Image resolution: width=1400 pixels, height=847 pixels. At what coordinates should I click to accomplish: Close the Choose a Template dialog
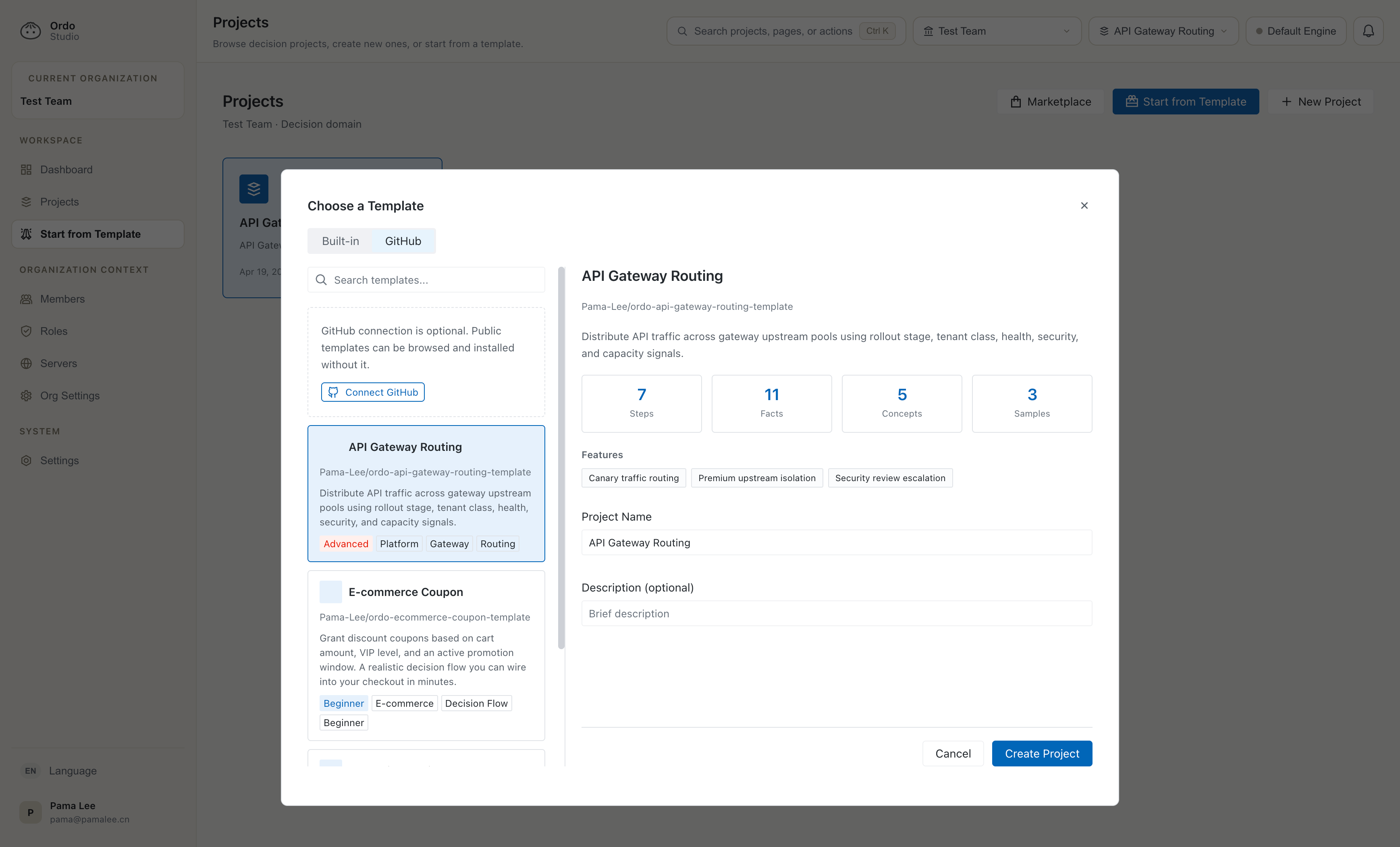[x=1084, y=206]
